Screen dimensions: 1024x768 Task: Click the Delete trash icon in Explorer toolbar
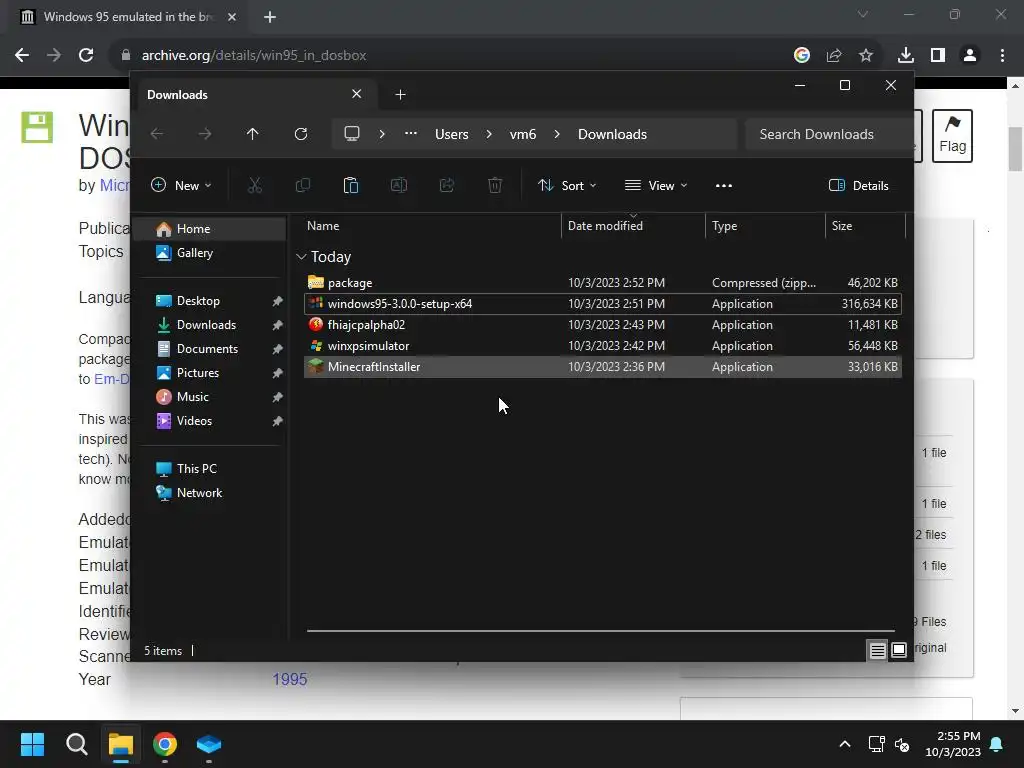pos(495,185)
